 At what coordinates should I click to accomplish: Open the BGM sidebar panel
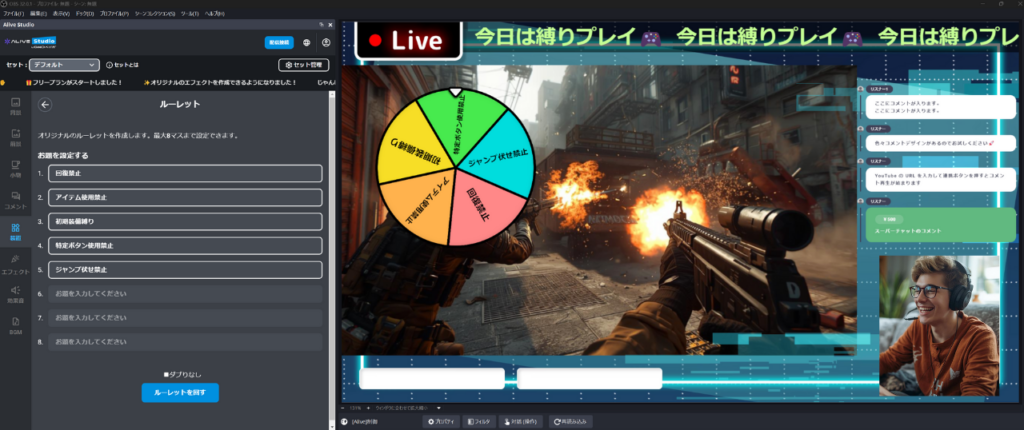(15, 325)
